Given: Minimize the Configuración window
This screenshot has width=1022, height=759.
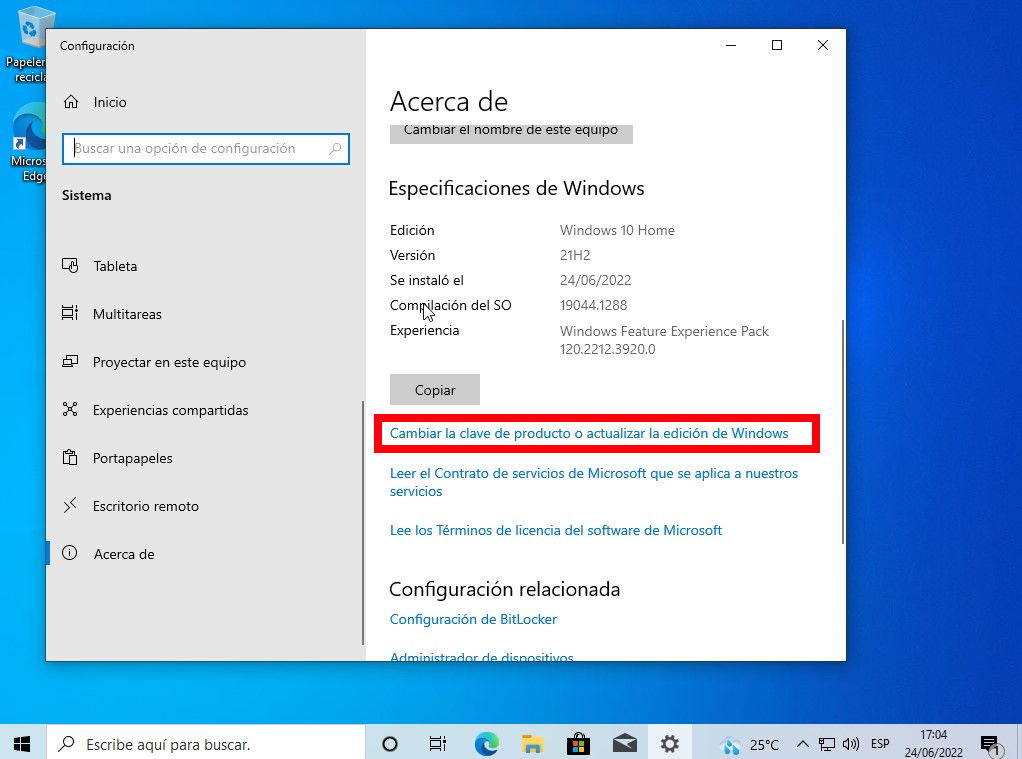Looking at the screenshot, I should pos(731,45).
